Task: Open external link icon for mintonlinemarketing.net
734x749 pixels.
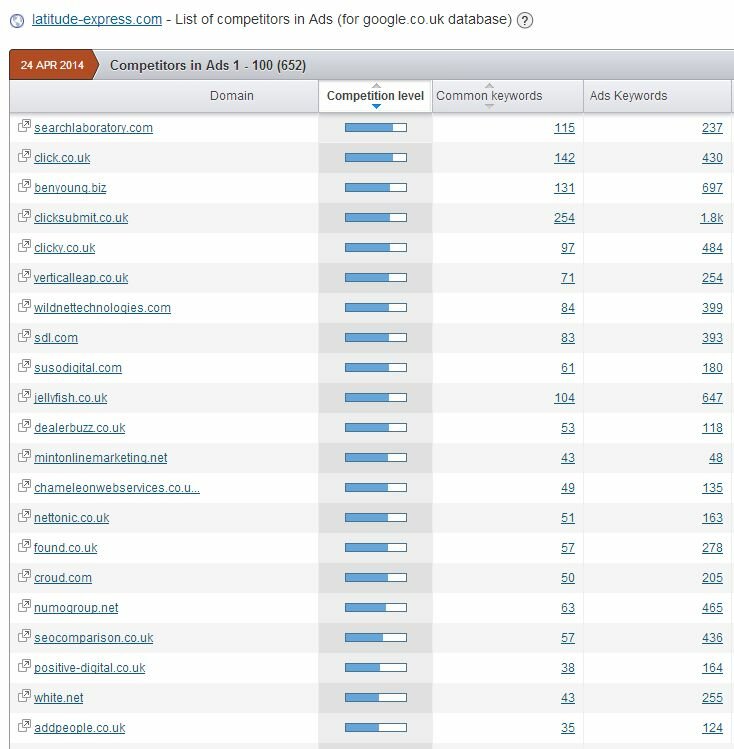Action: point(24,456)
